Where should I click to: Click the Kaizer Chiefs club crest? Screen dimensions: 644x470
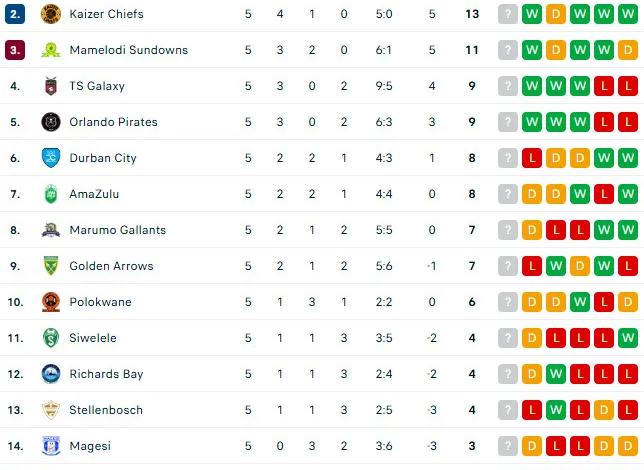(x=51, y=14)
